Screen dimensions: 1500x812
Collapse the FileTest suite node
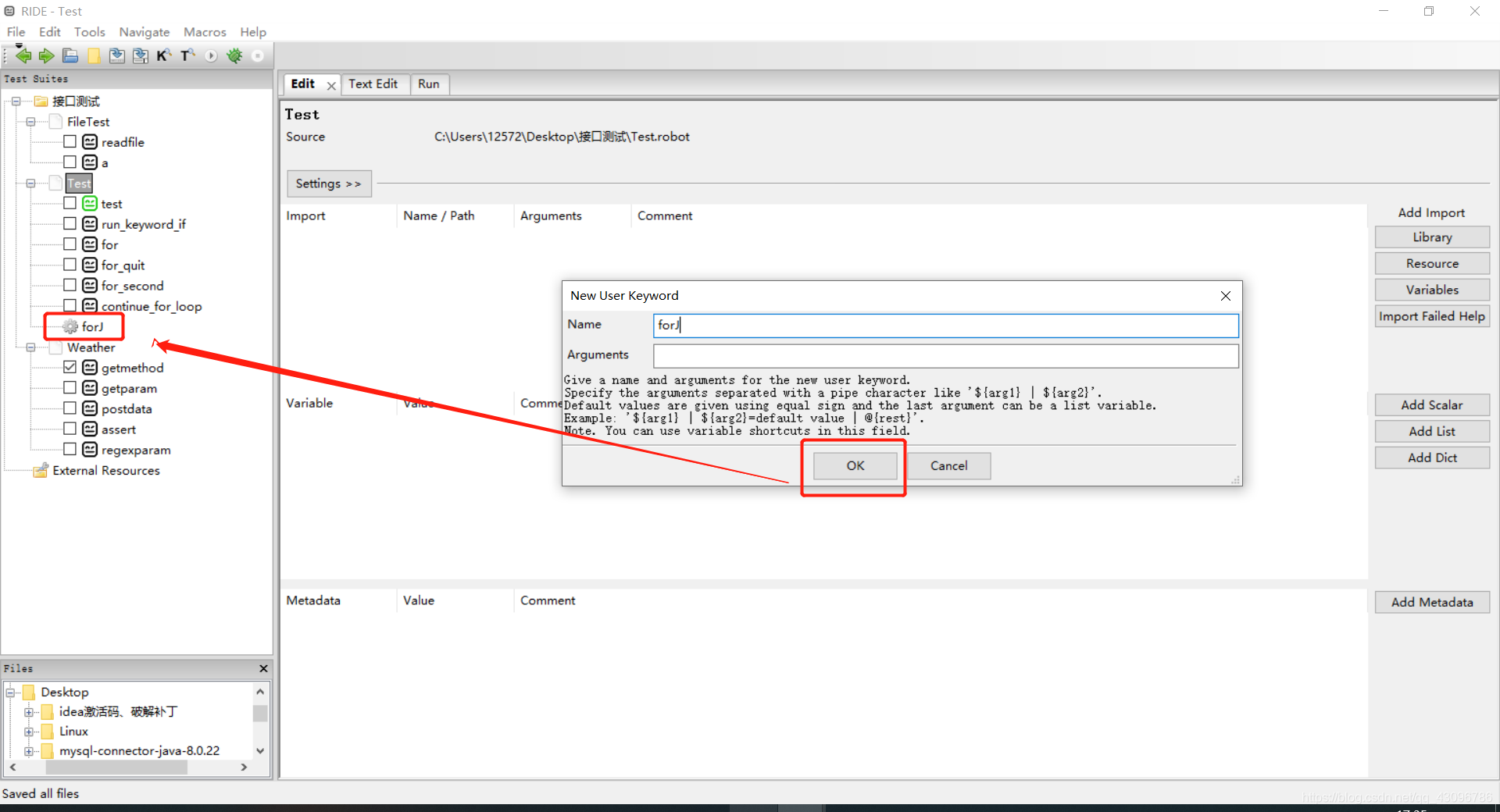coord(30,121)
